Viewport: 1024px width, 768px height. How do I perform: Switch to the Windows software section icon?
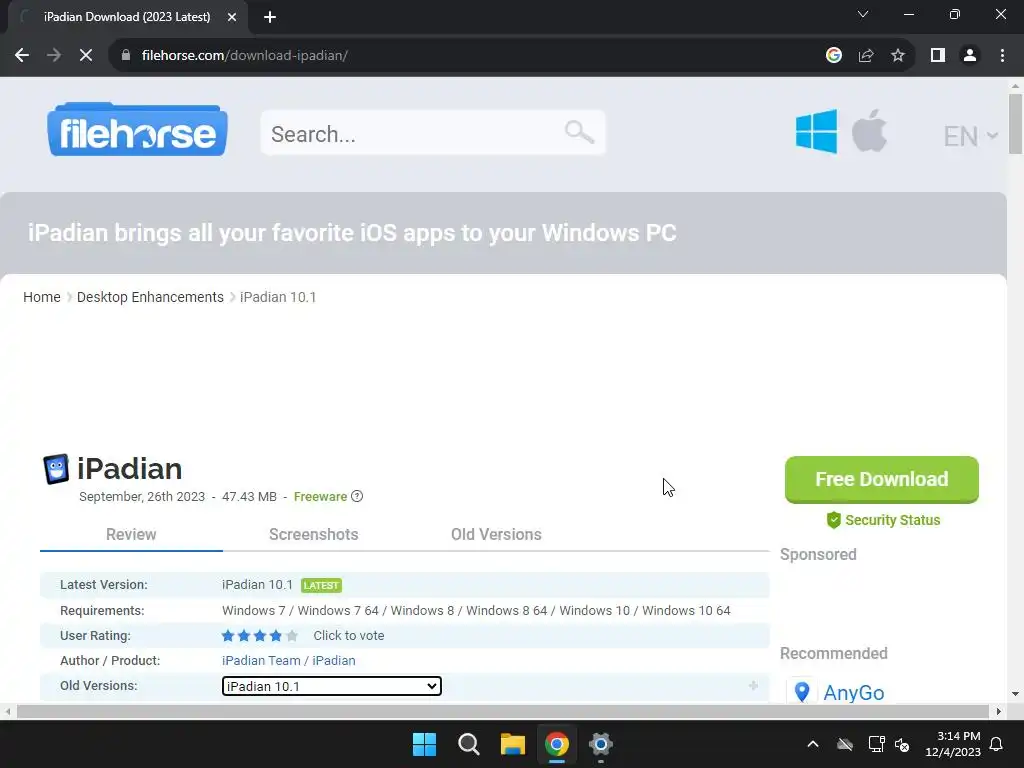click(816, 131)
